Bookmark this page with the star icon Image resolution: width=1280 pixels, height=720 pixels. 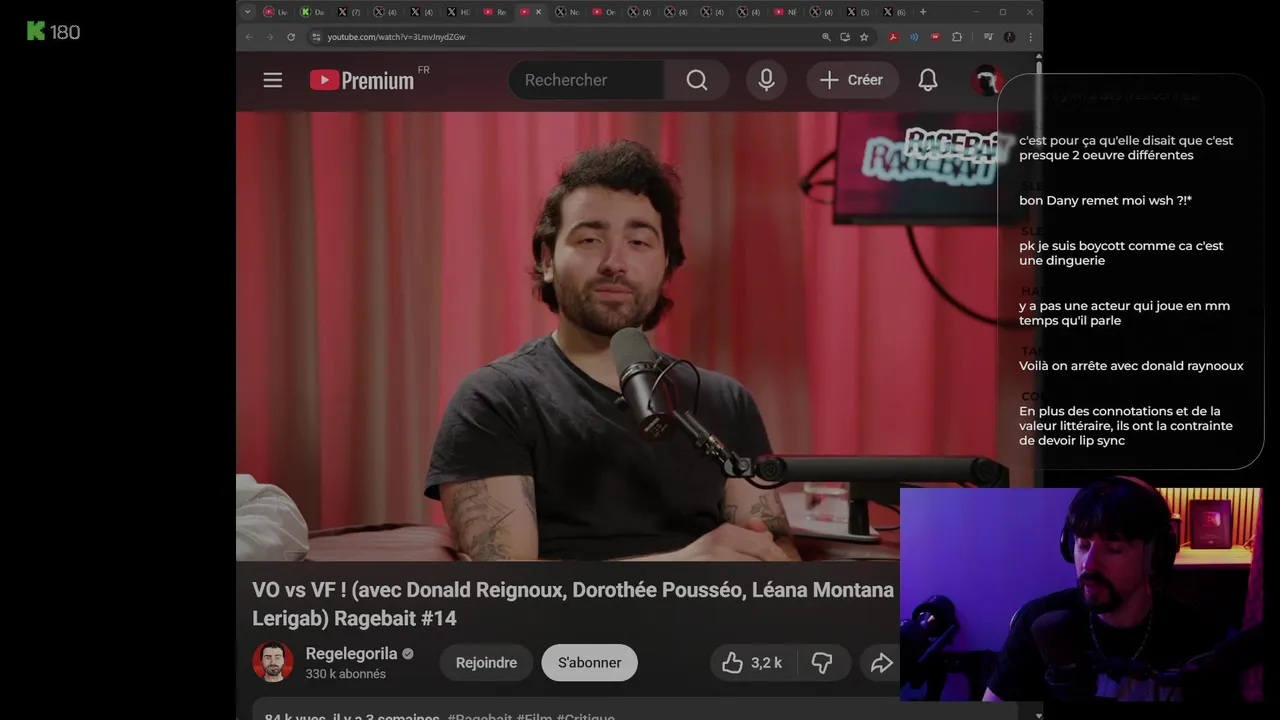[864, 37]
